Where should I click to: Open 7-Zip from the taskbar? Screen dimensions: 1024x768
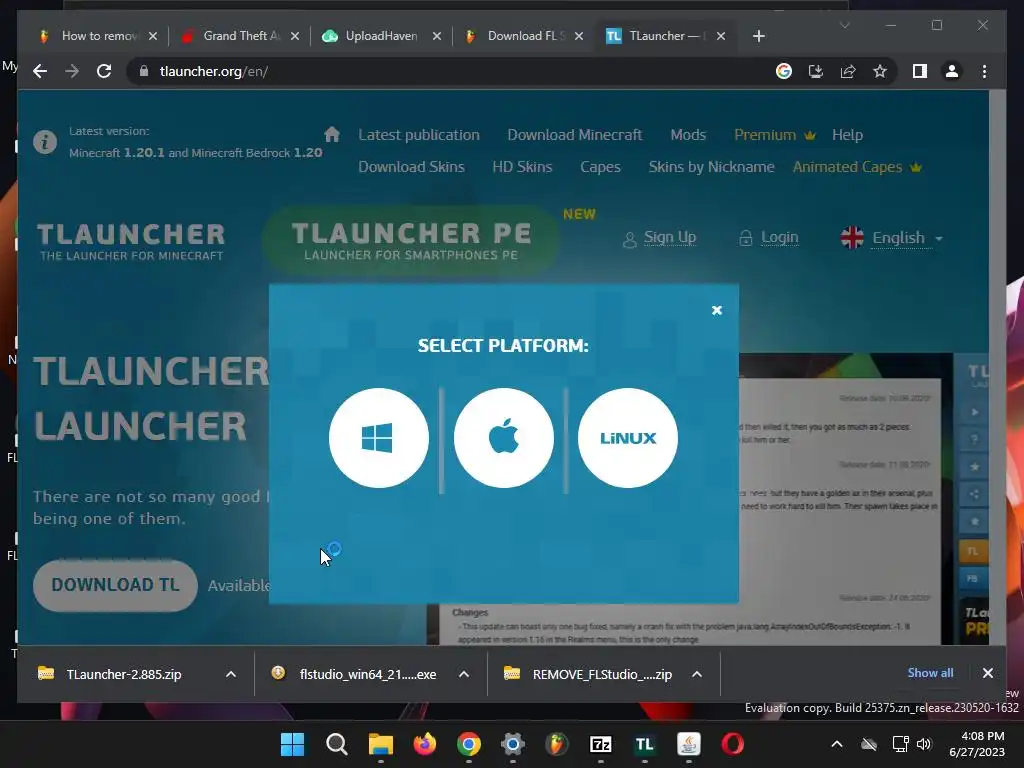pyautogui.click(x=600, y=744)
